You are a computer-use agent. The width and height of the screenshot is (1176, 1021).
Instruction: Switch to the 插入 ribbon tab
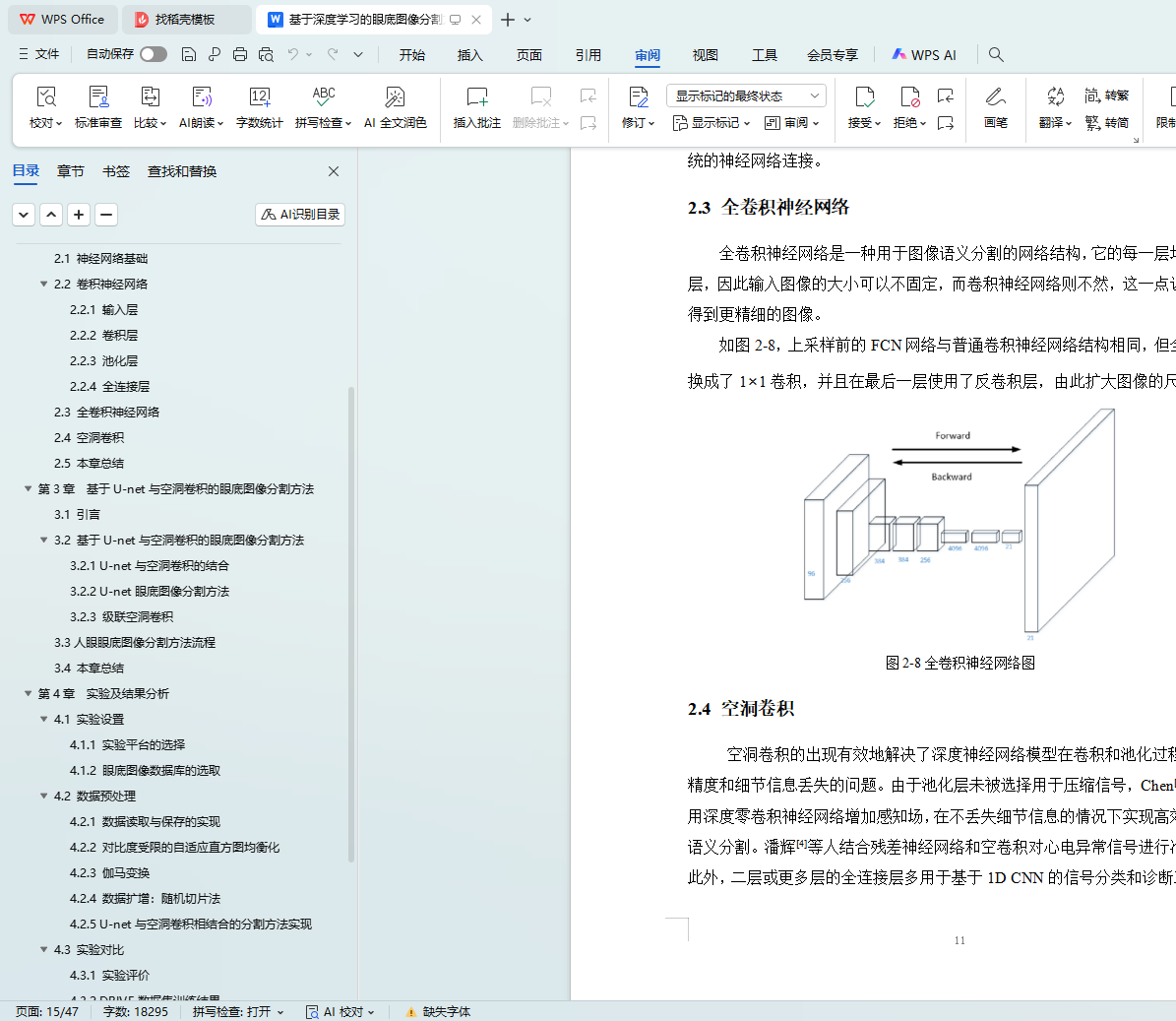(x=469, y=55)
